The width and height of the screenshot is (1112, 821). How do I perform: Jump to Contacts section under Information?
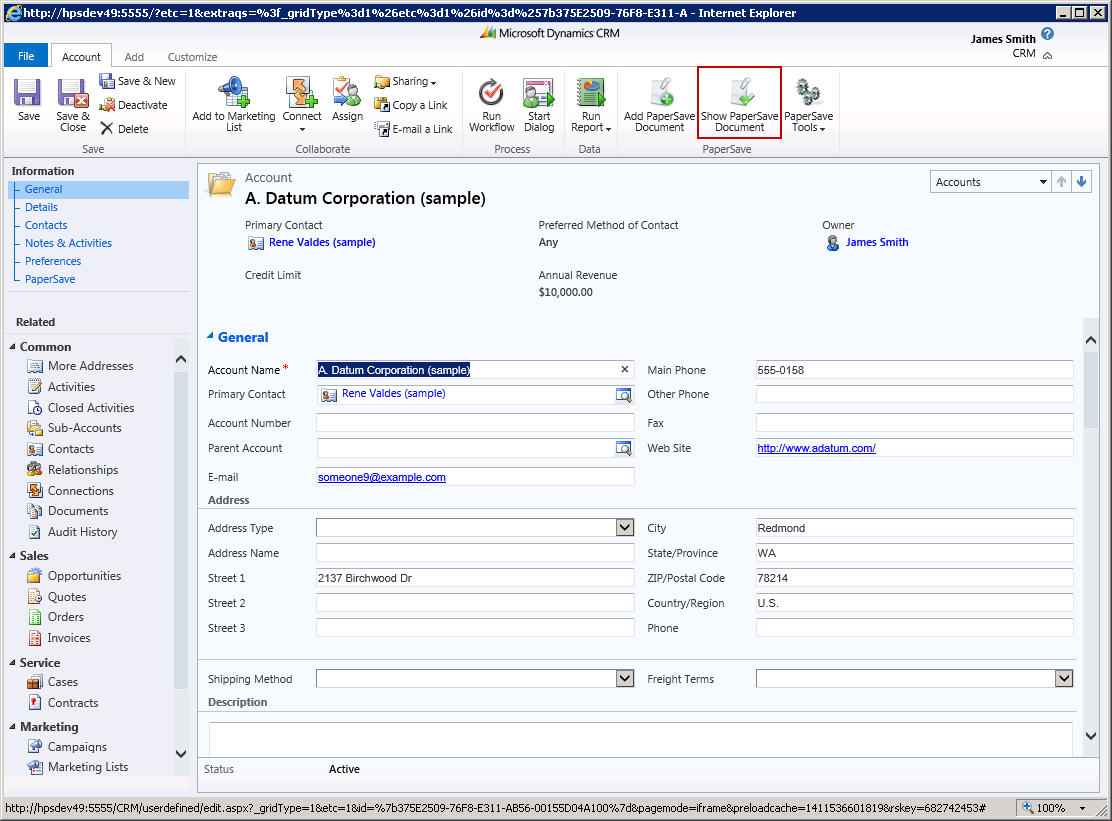tap(46, 225)
